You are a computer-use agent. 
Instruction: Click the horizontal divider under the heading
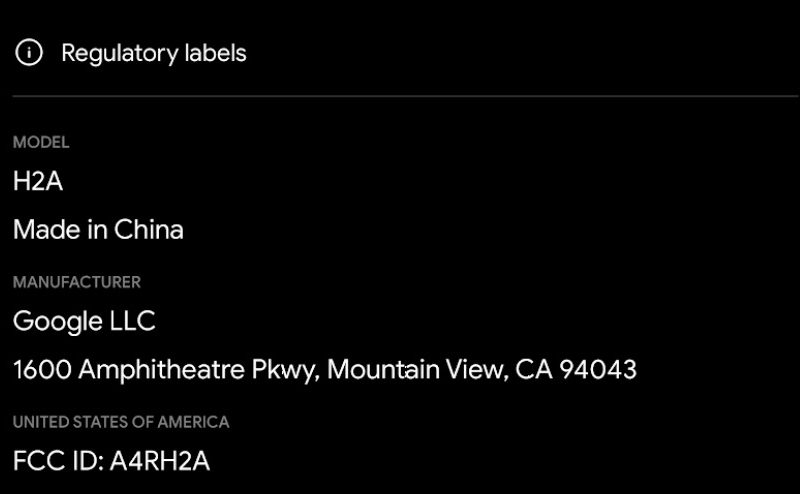[x=400, y=96]
